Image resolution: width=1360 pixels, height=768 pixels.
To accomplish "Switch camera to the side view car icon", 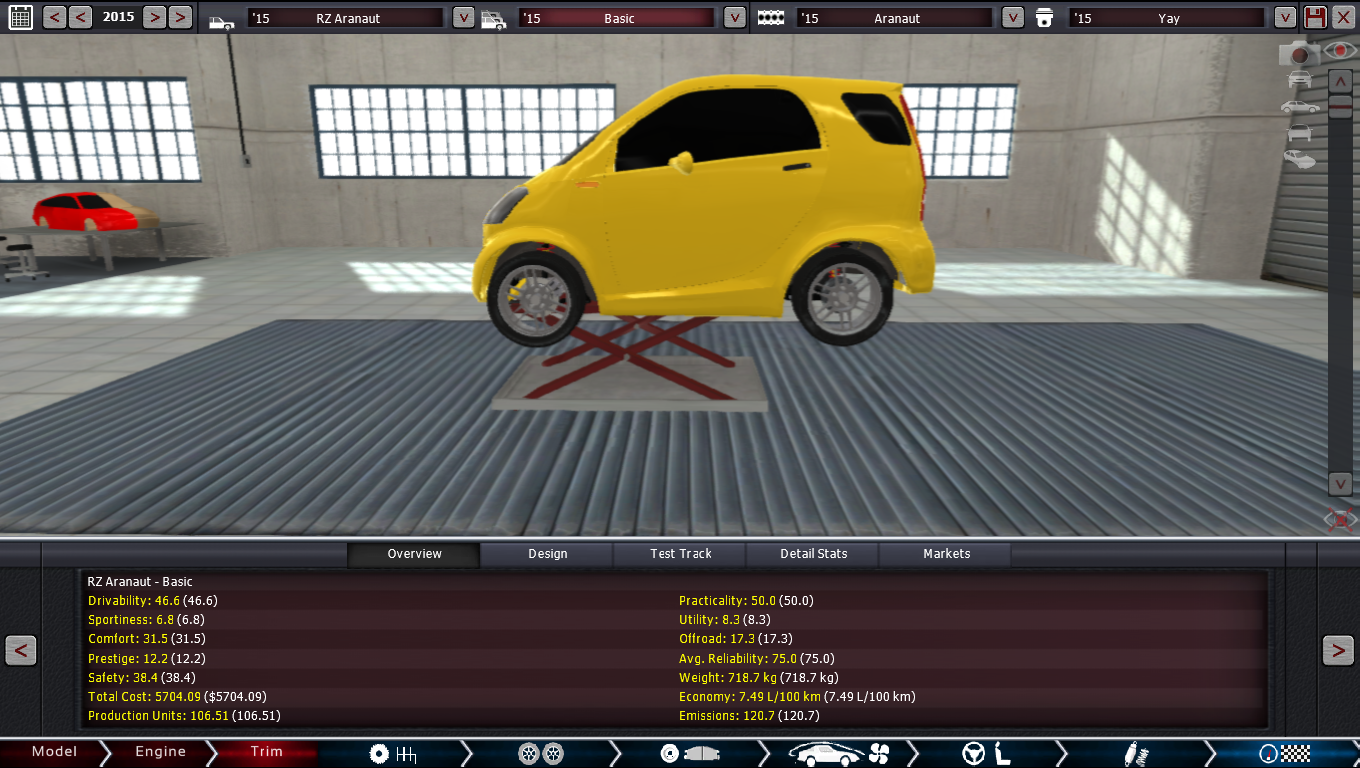I will [x=1299, y=107].
